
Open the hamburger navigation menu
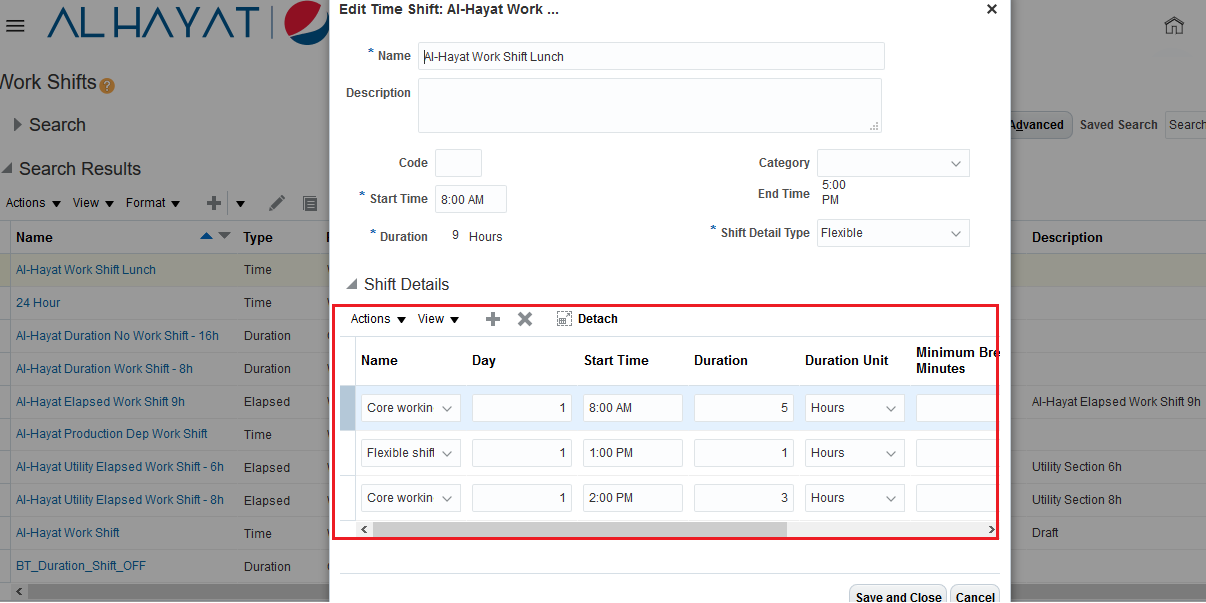click(15, 25)
